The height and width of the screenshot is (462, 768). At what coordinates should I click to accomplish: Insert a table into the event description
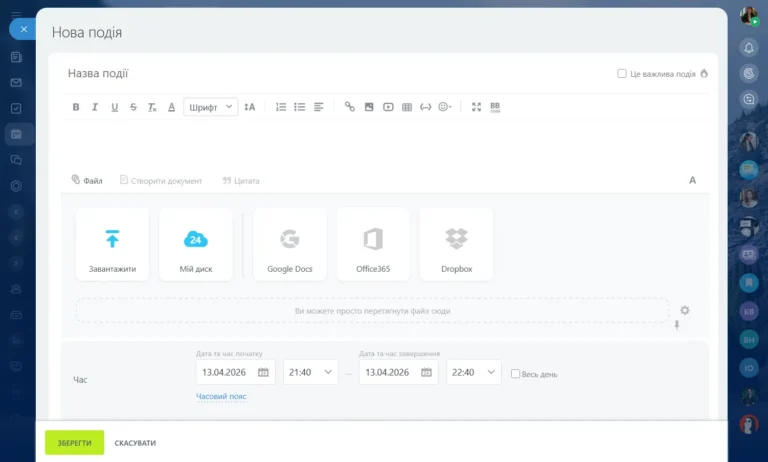tap(406, 107)
